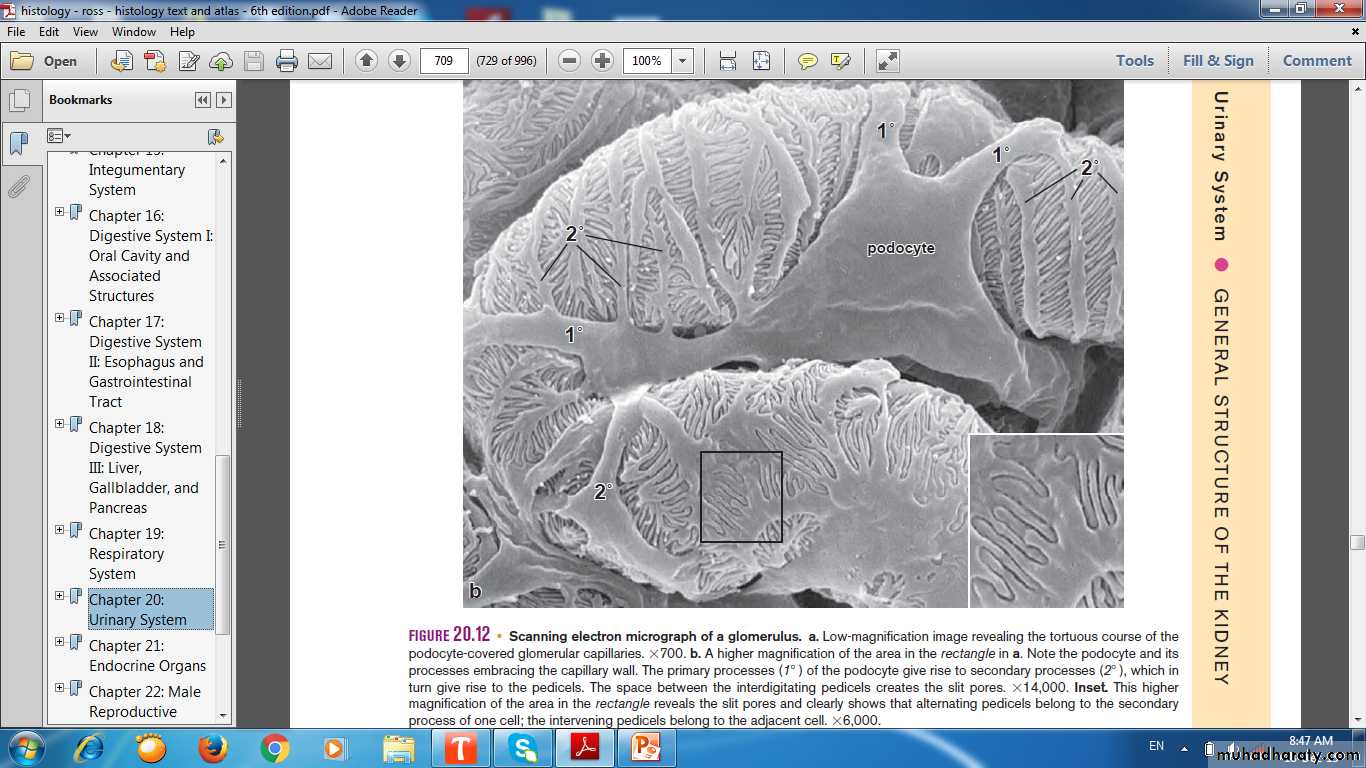Click the page number input field
The width and height of the screenshot is (1366, 768).
tap(444, 61)
